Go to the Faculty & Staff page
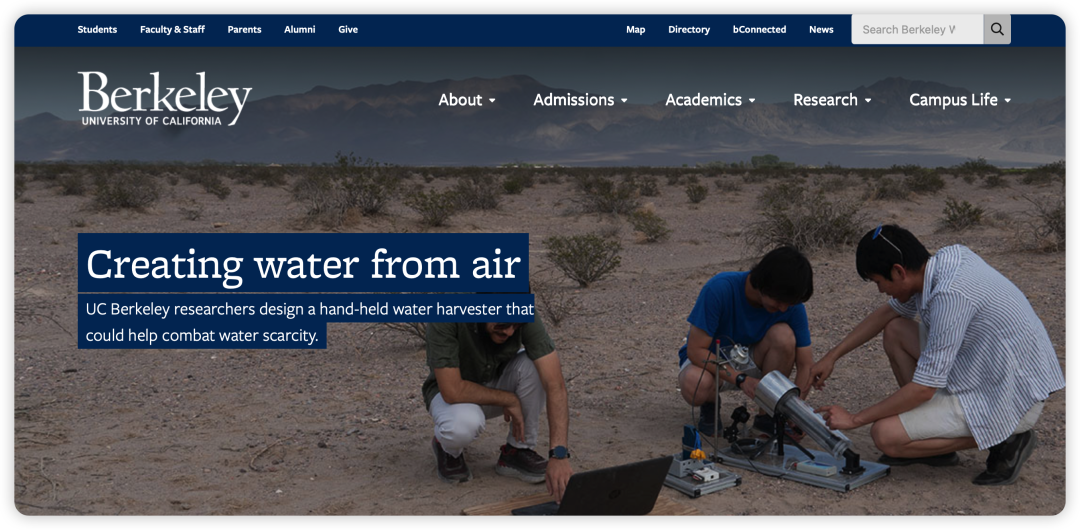Screen dimensions: 1080x530 (172, 30)
